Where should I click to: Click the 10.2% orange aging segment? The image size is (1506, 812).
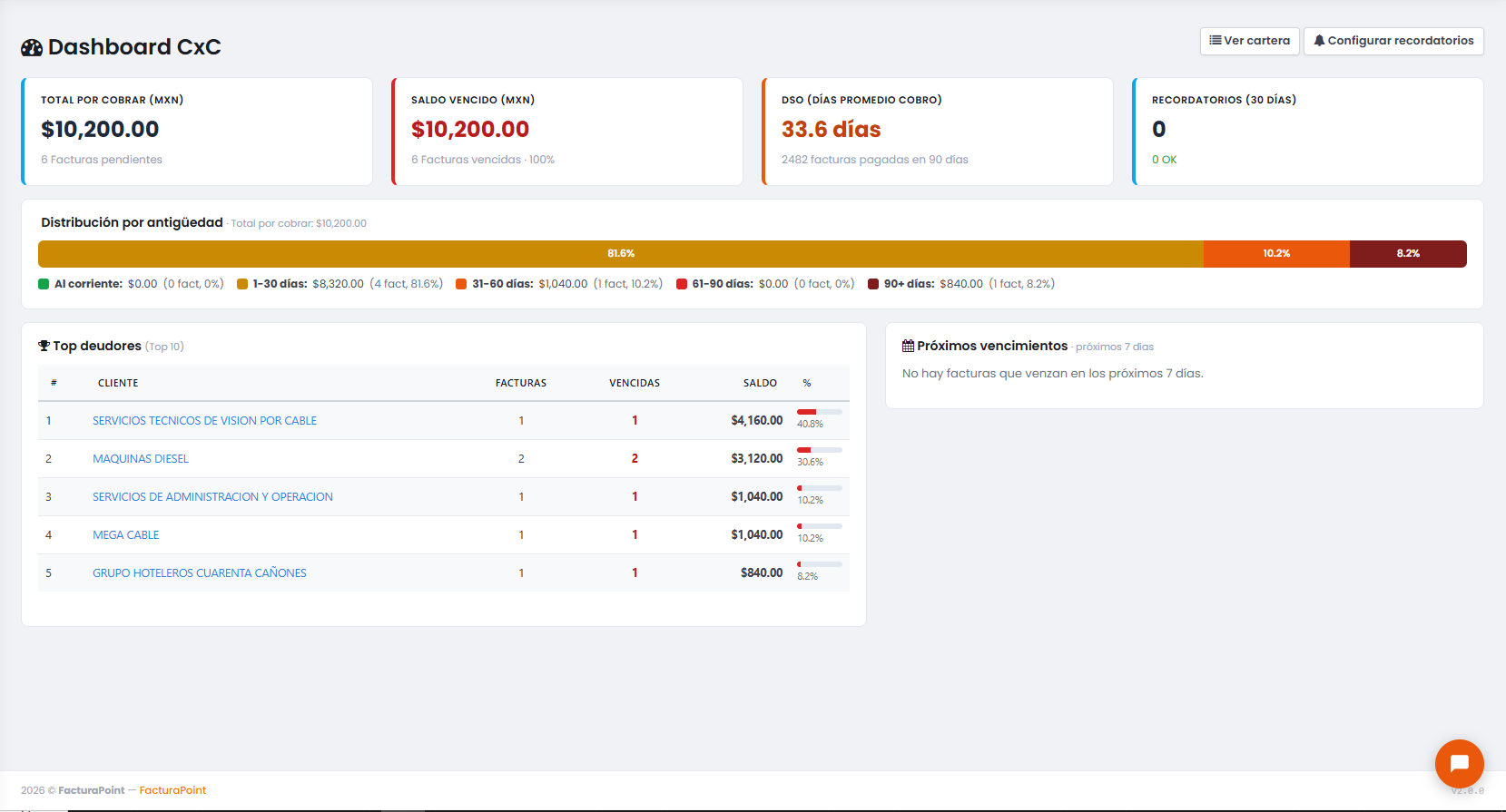pyautogui.click(x=1276, y=254)
